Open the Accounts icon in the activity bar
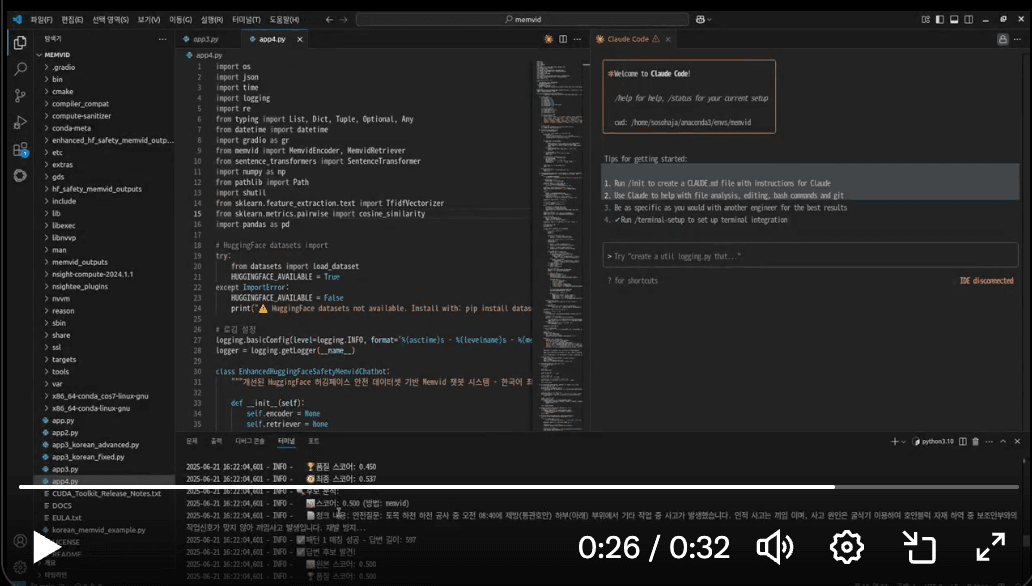This screenshot has width=1032, height=586. pyautogui.click(x=21, y=540)
